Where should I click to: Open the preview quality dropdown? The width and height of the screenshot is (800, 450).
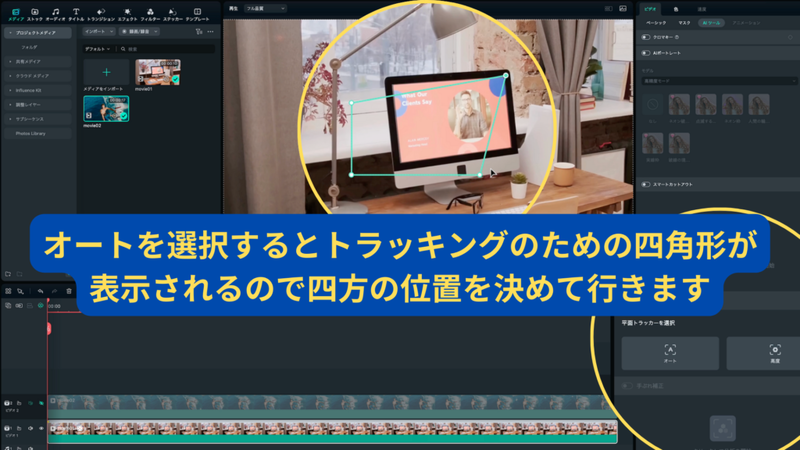point(265,9)
